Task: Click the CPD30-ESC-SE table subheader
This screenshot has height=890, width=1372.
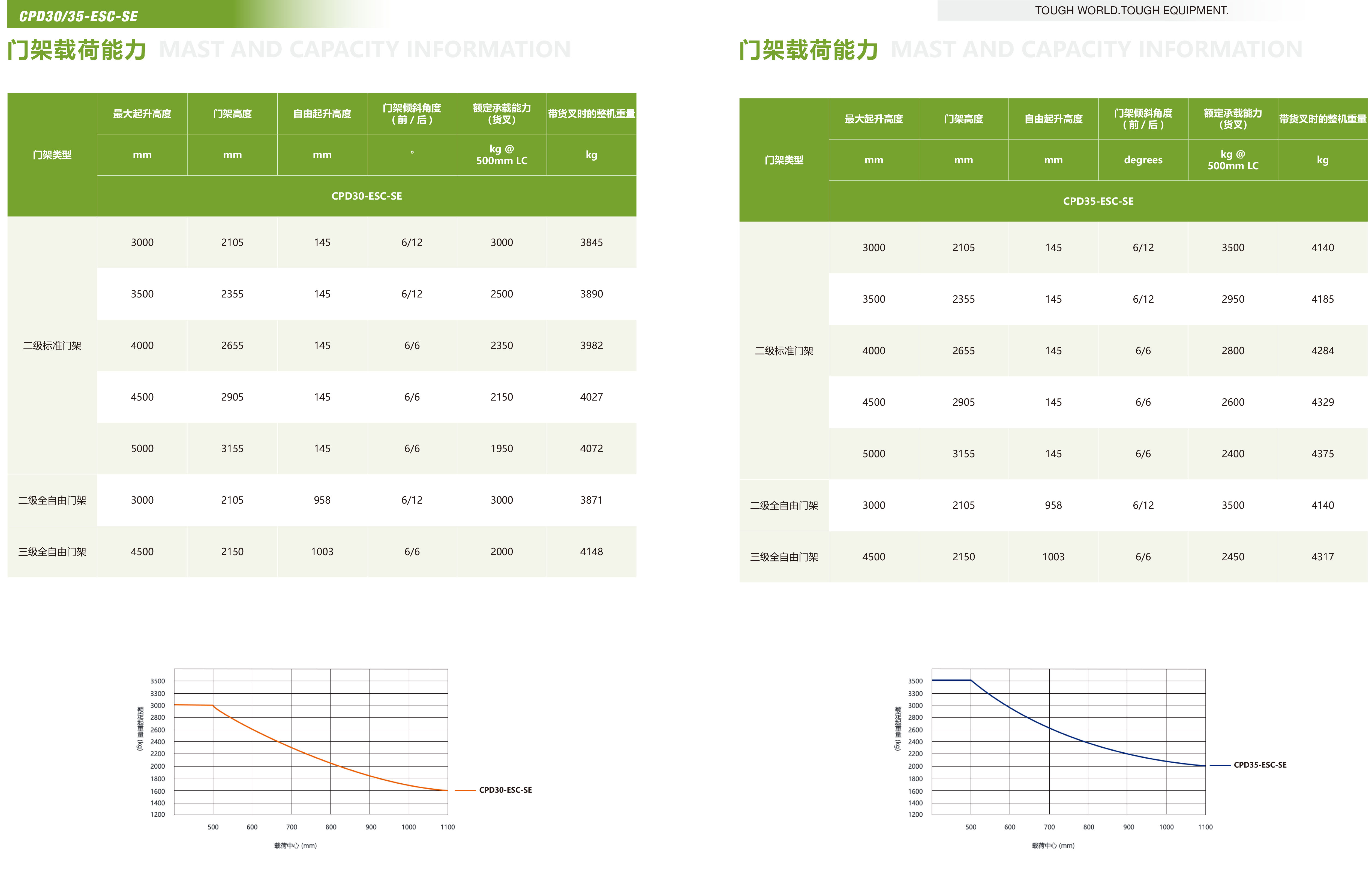Action: [x=367, y=196]
